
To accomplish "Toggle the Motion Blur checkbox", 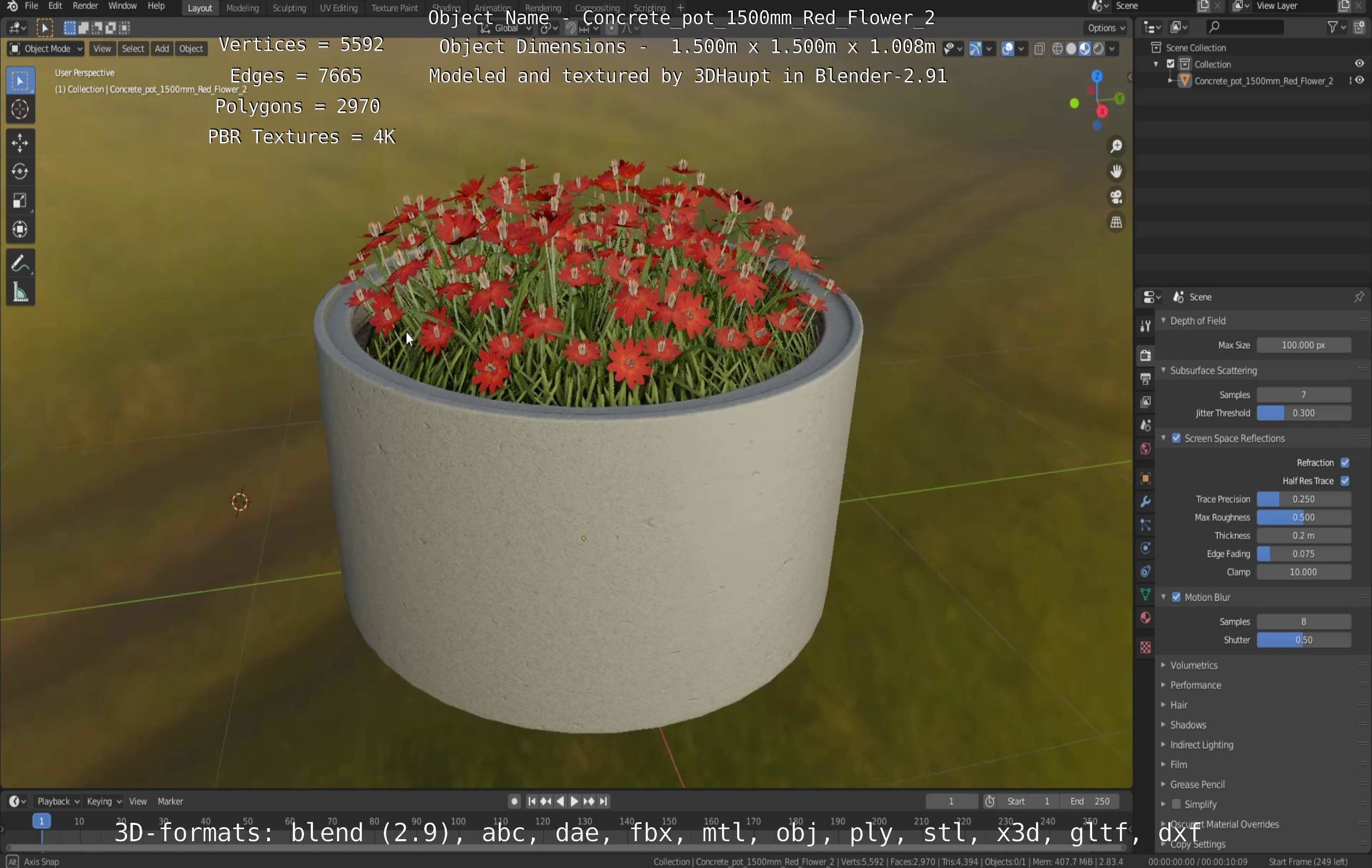I will (x=1176, y=597).
